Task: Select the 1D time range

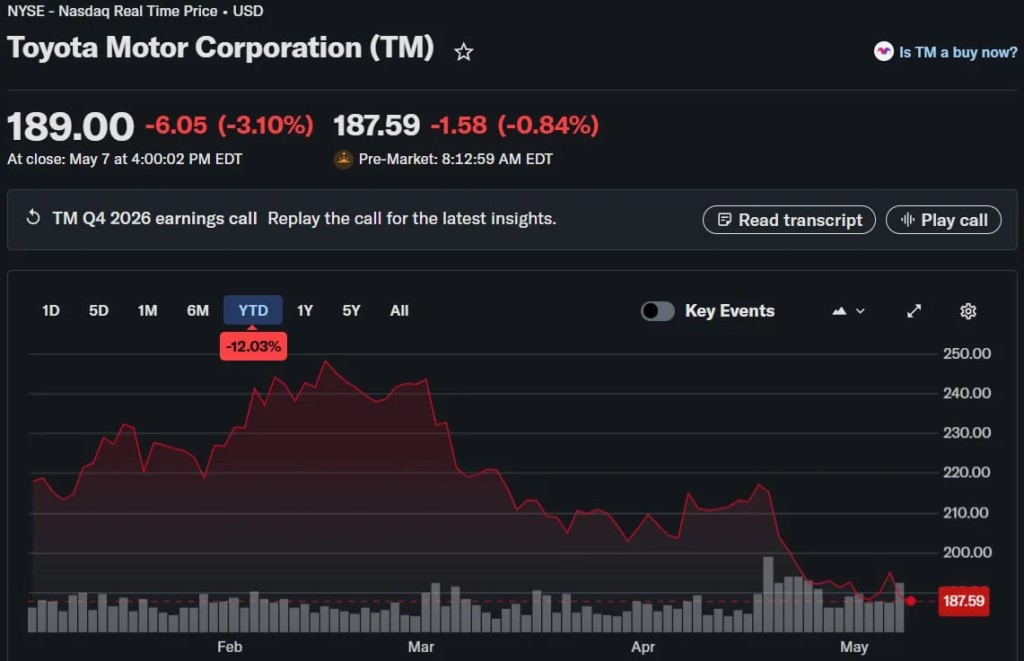Action: pos(51,310)
